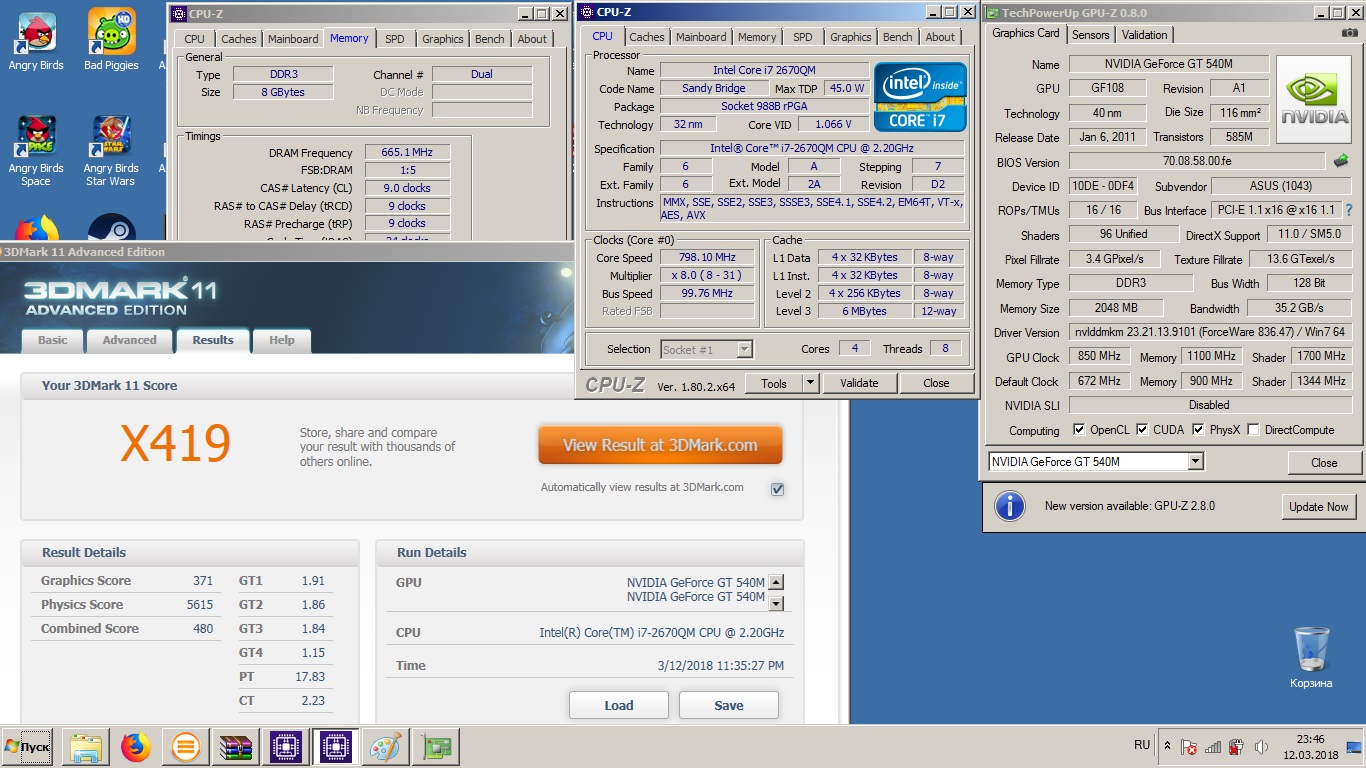Click the tray network signal icon

(x=1213, y=747)
